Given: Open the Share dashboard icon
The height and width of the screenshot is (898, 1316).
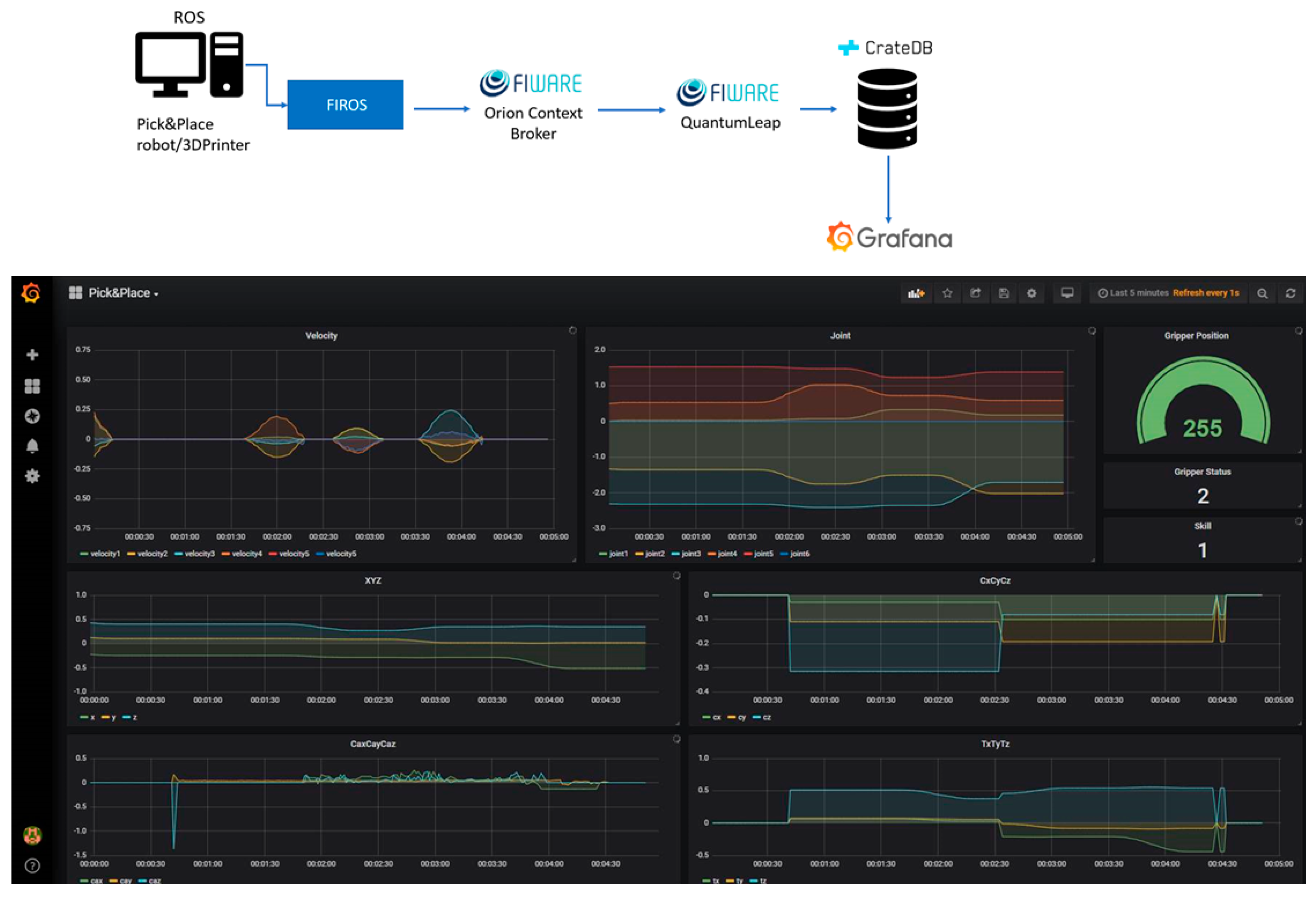Looking at the screenshot, I should (975, 293).
